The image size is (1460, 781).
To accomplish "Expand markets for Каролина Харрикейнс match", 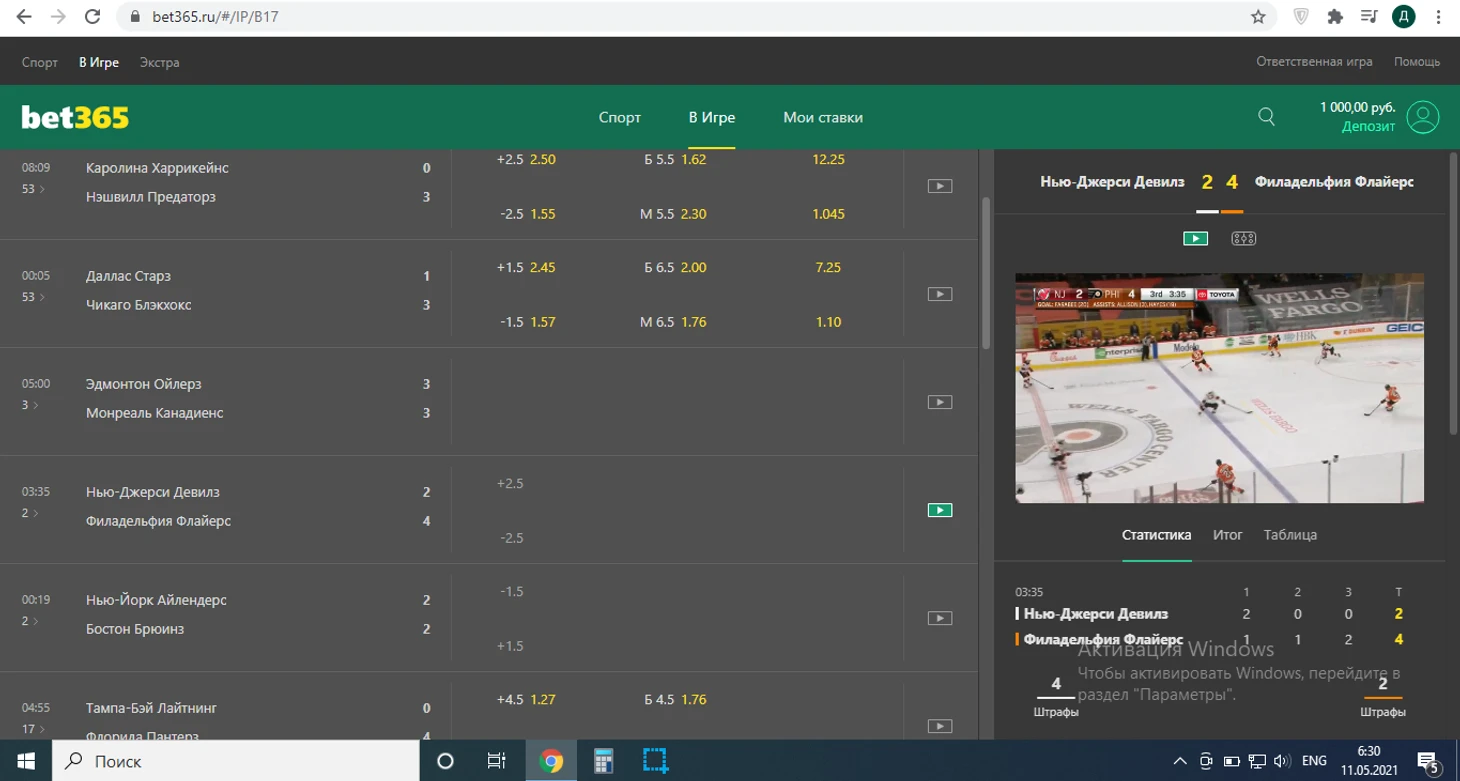I will point(35,189).
